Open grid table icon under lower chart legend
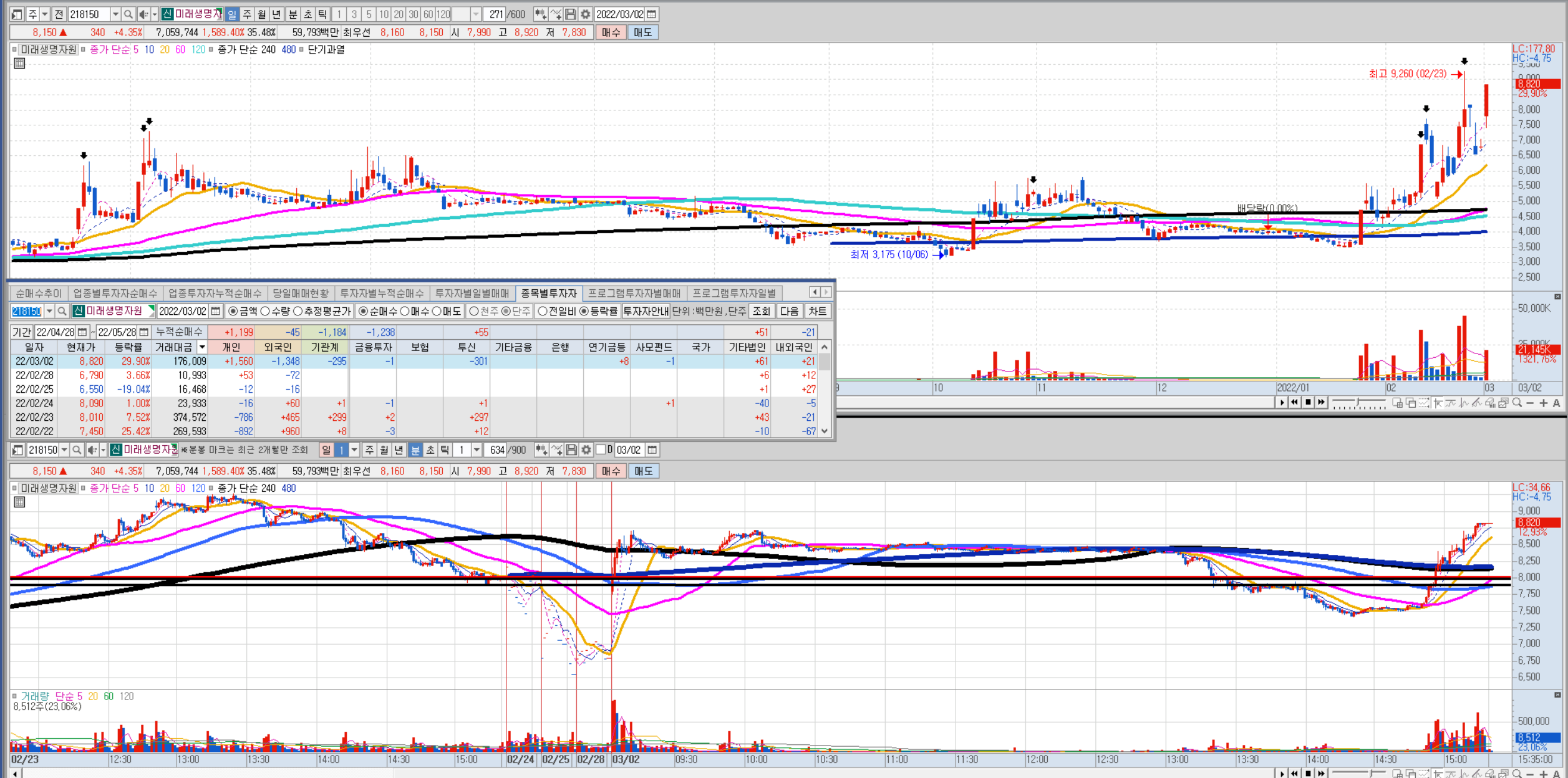Viewport: 1568px width, 778px height. 19,502
